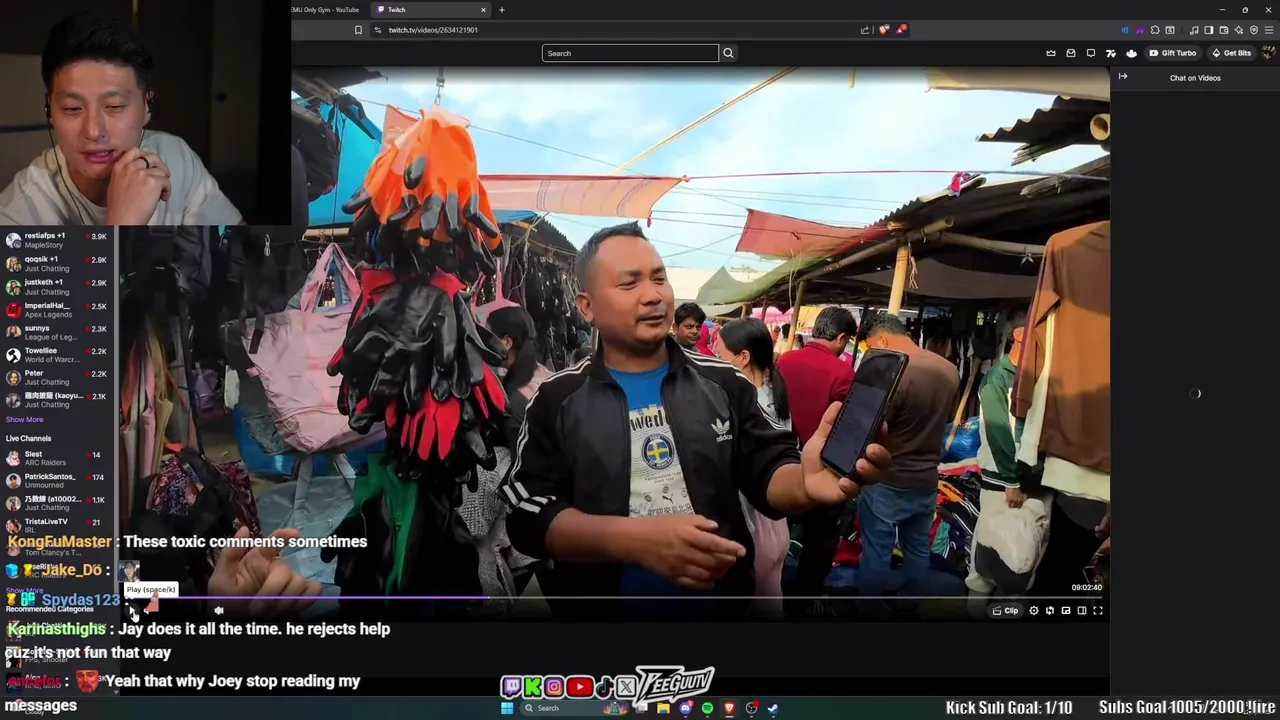
Task: Open Windows Start menu
Action: pos(507,708)
